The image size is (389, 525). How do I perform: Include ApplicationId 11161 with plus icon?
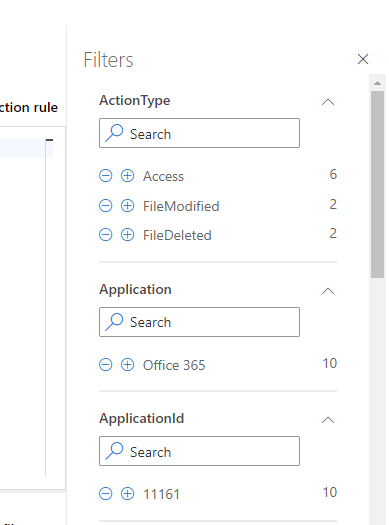click(127, 494)
